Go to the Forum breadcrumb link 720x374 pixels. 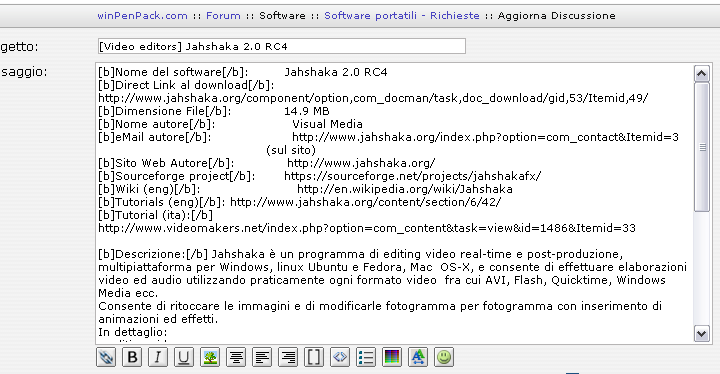pos(223,16)
